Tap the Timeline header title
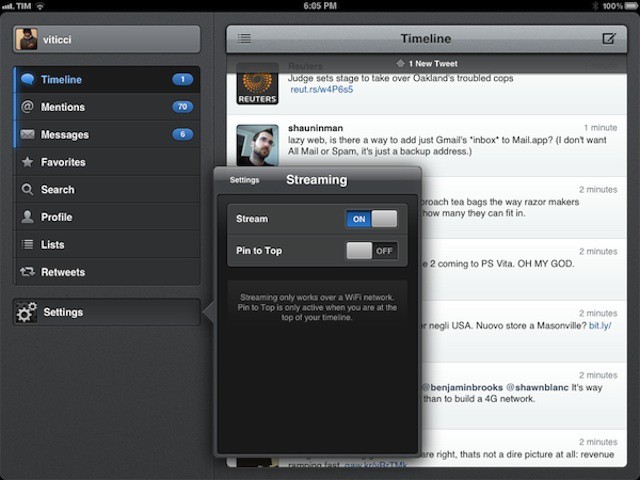The image size is (640, 480). point(426,39)
